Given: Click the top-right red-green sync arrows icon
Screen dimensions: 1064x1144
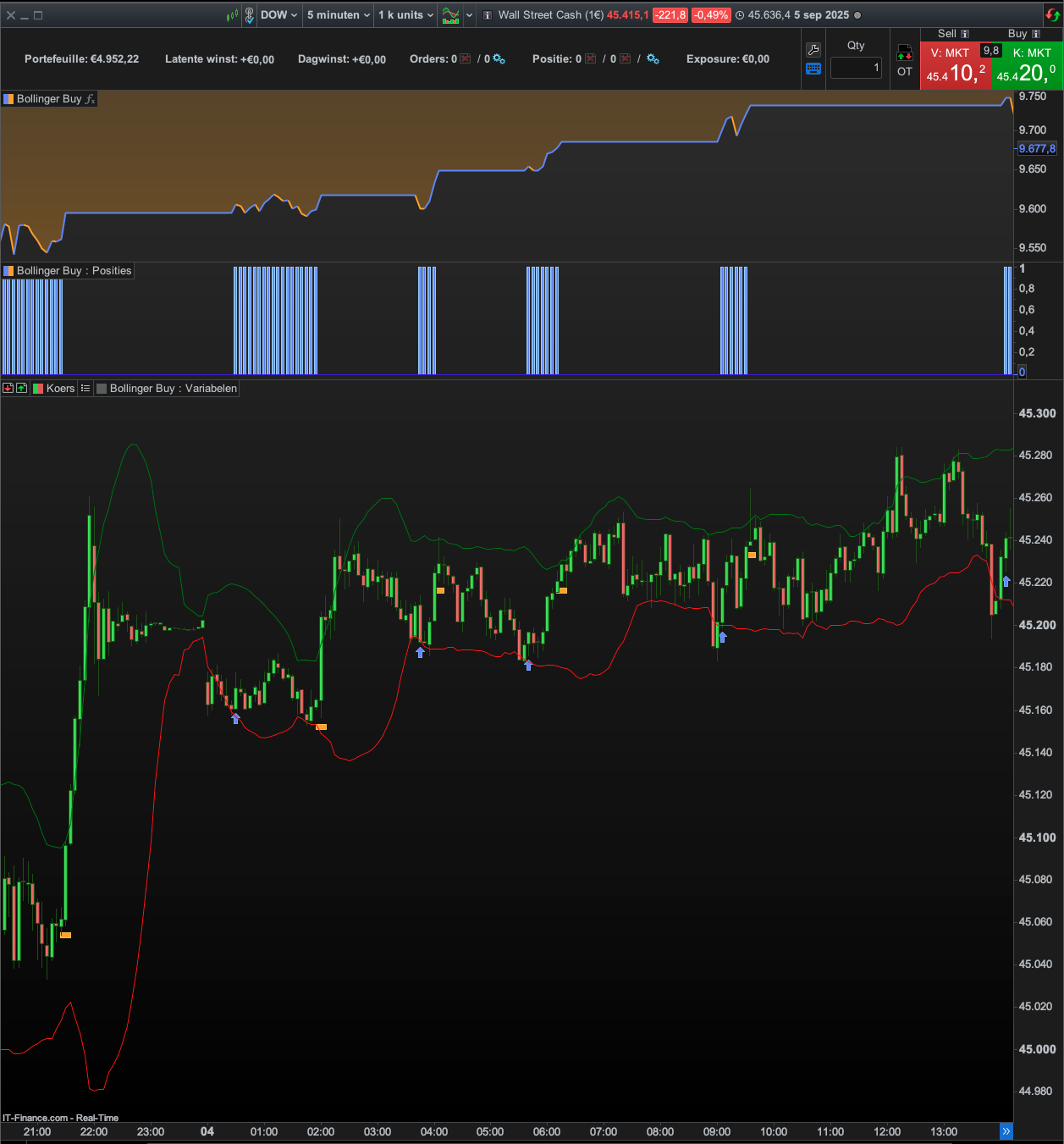Looking at the screenshot, I should click(x=1052, y=14).
